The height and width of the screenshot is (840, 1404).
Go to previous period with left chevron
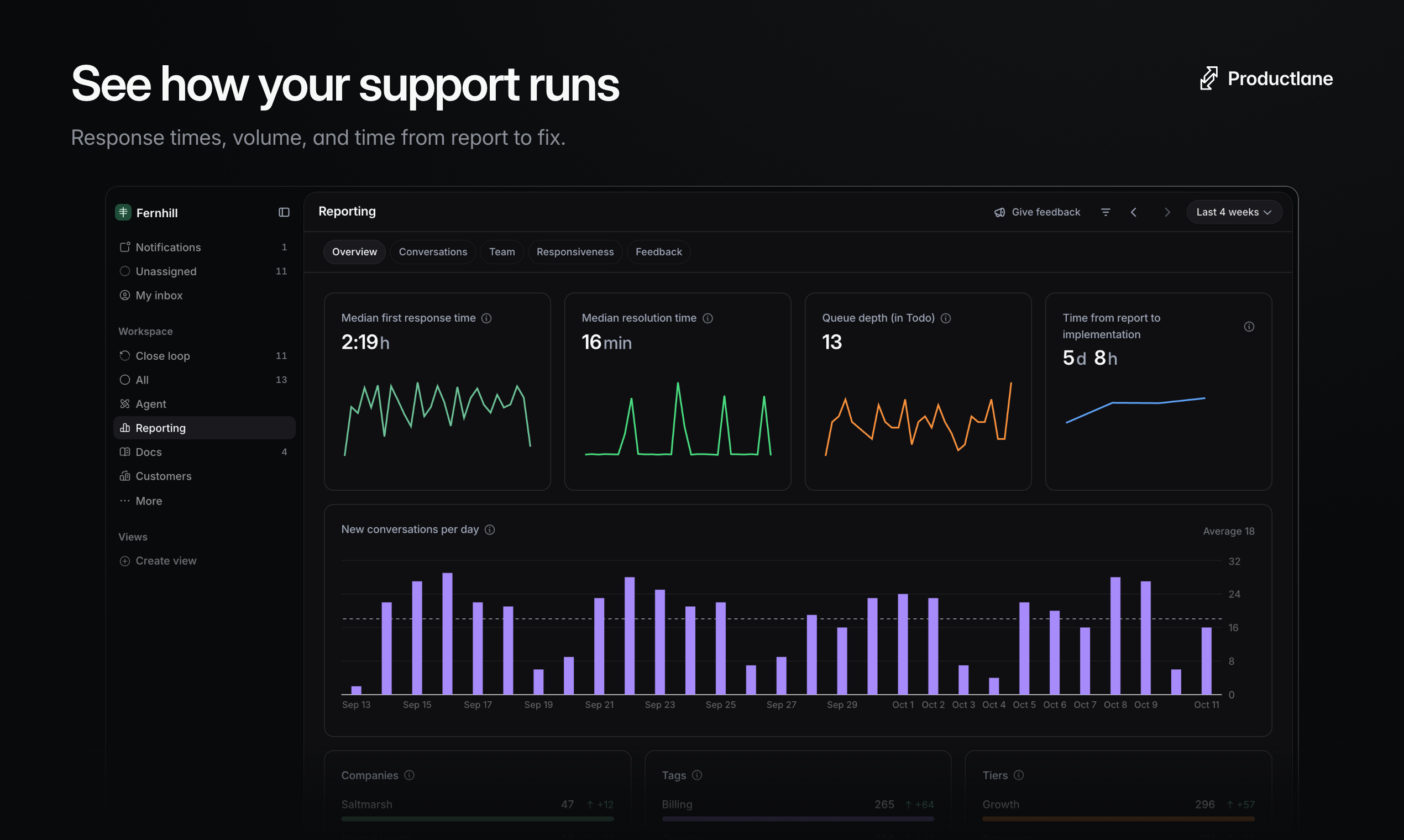click(x=1133, y=212)
